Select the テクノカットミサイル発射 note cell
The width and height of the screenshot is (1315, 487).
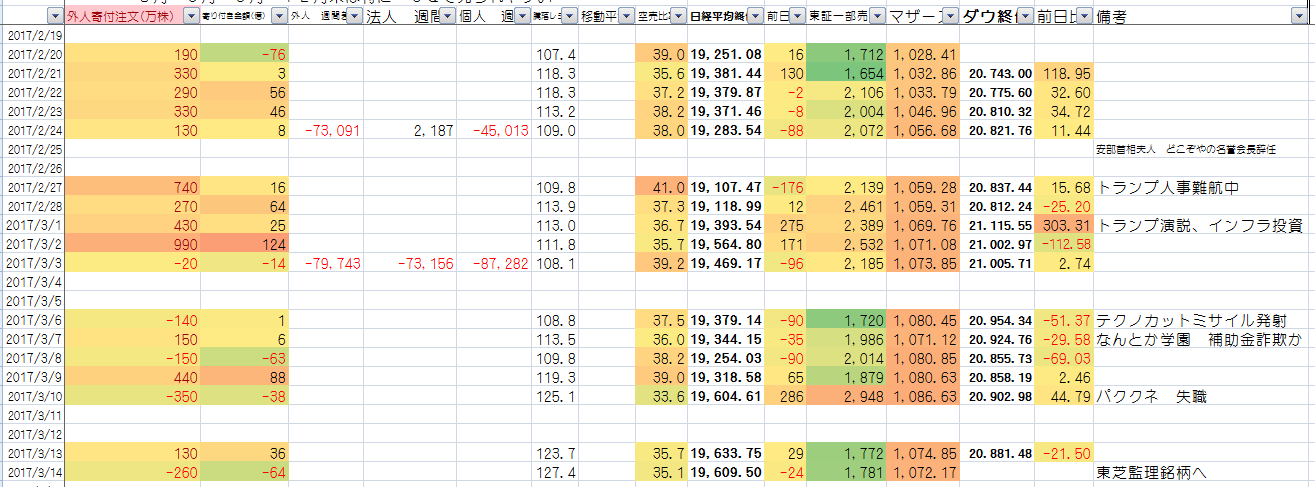[1190, 321]
